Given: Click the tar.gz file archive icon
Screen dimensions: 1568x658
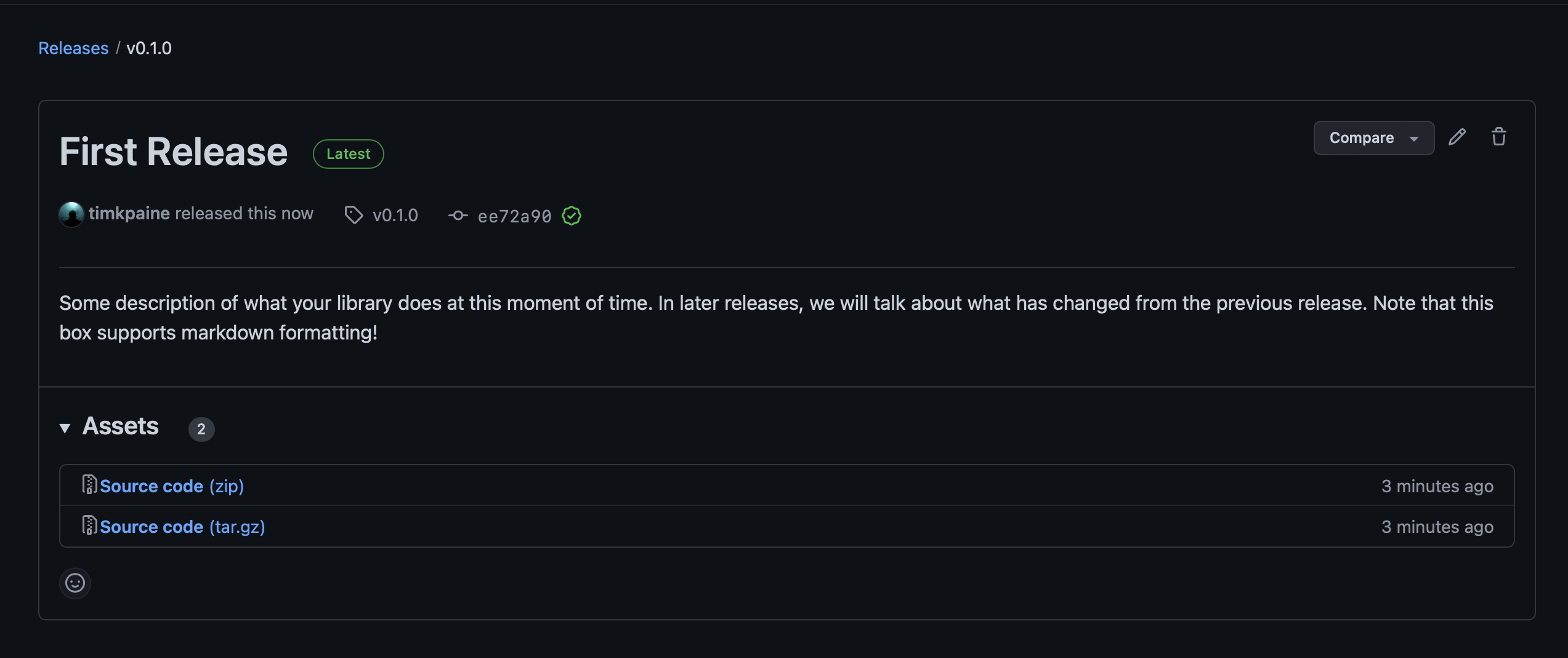Looking at the screenshot, I should (89, 526).
